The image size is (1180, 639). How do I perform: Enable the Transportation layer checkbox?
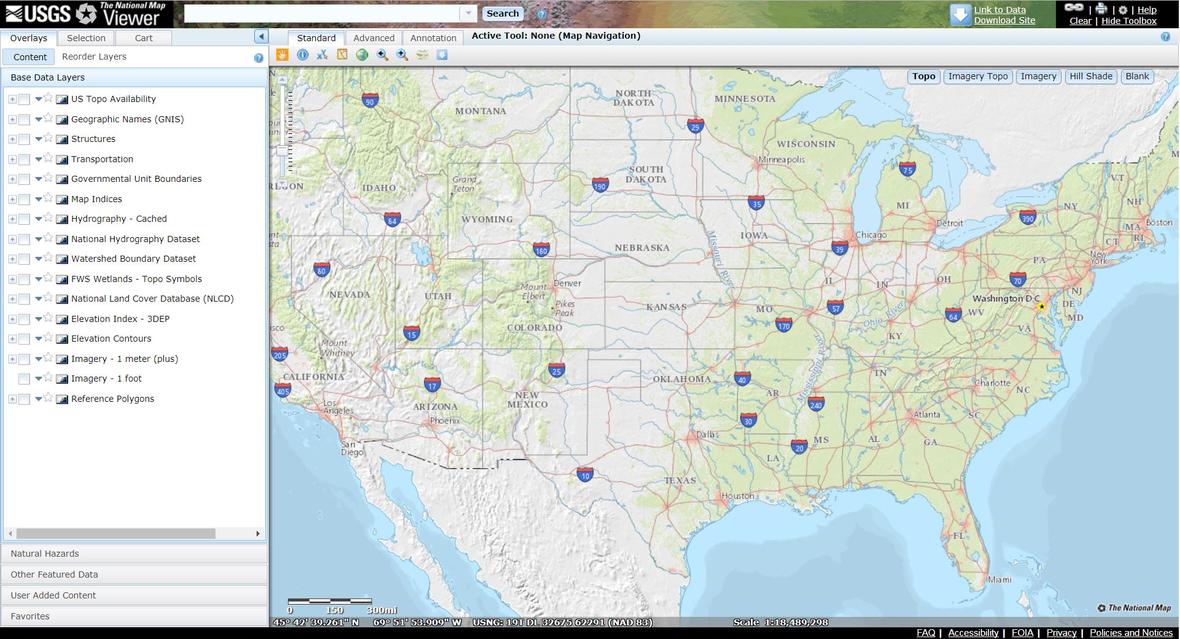pos(24,159)
